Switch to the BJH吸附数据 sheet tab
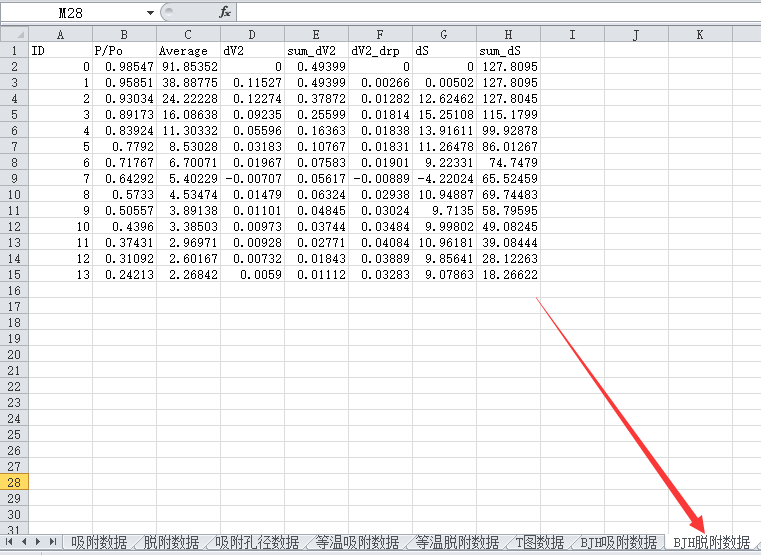761x555 pixels. pyautogui.click(x=618, y=542)
